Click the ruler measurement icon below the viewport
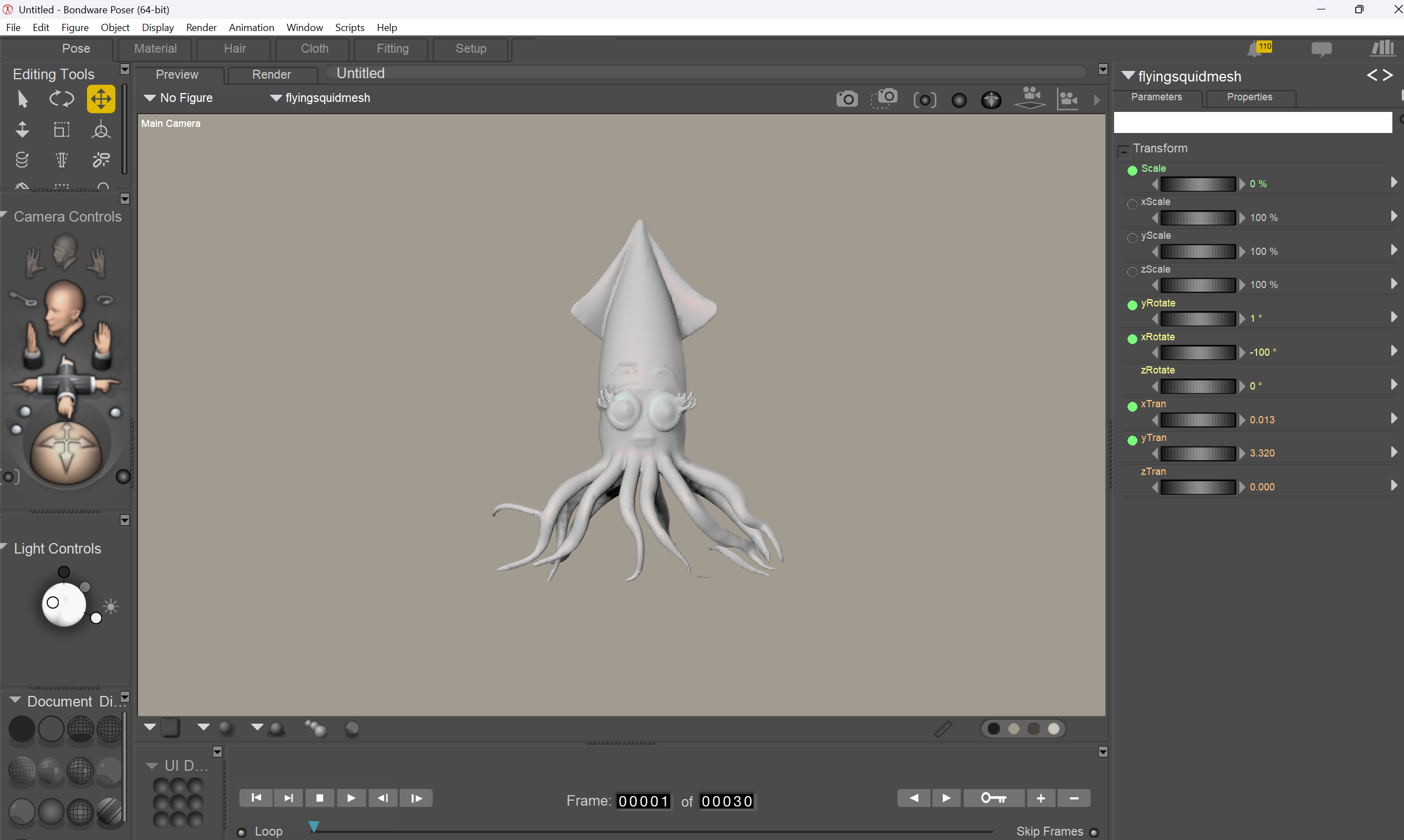 [x=943, y=729]
